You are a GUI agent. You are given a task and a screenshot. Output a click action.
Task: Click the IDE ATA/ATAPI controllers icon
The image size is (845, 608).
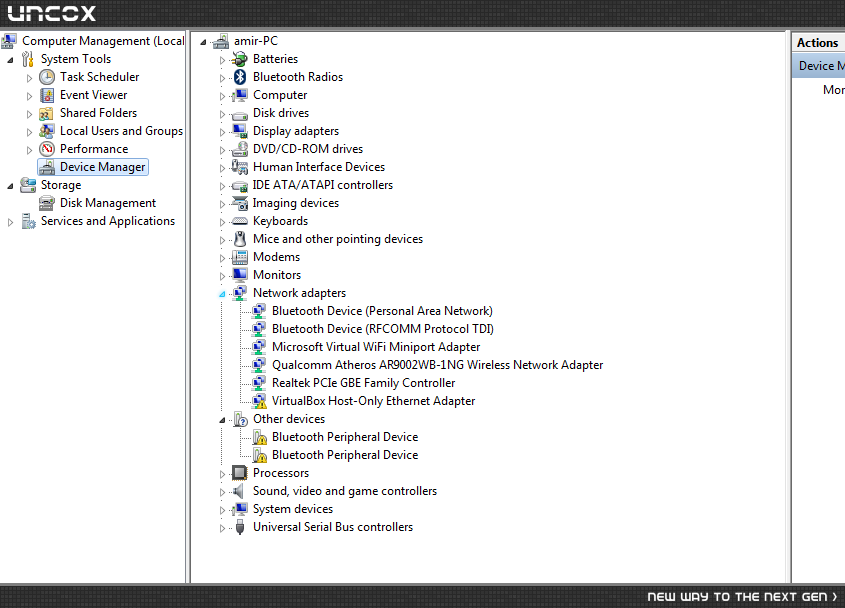240,185
